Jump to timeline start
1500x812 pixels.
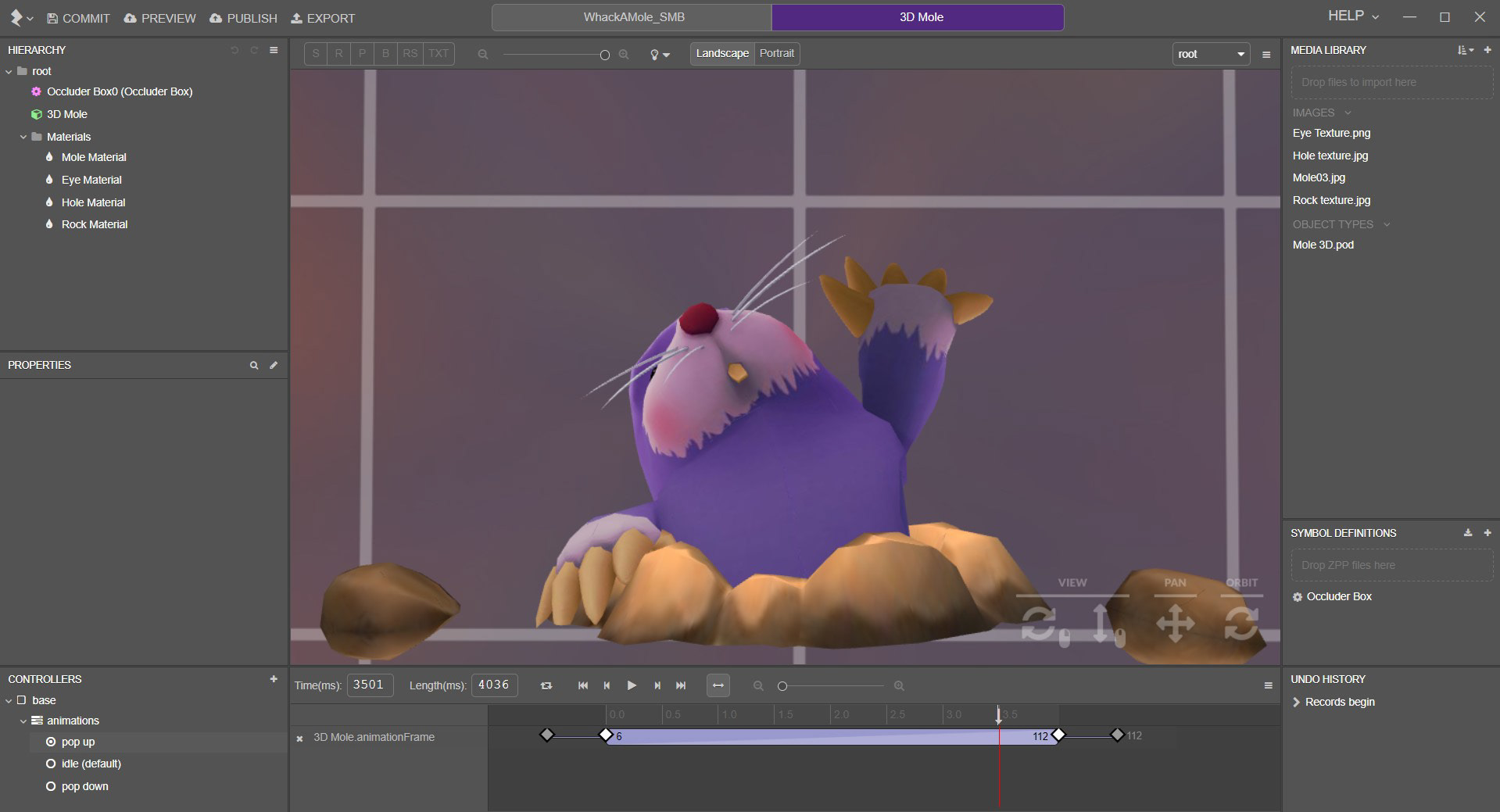(583, 685)
